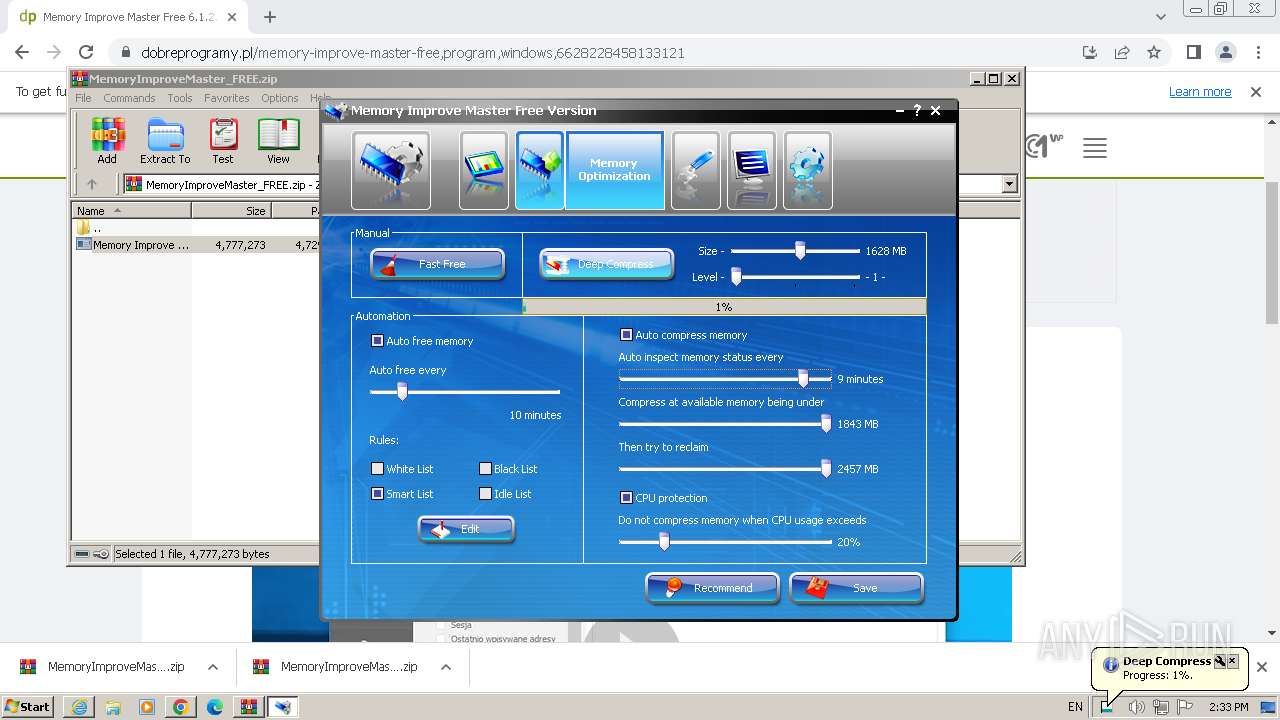Toggle the Smart List rule
The height and width of the screenshot is (720, 1280).
click(x=377, y=494)
